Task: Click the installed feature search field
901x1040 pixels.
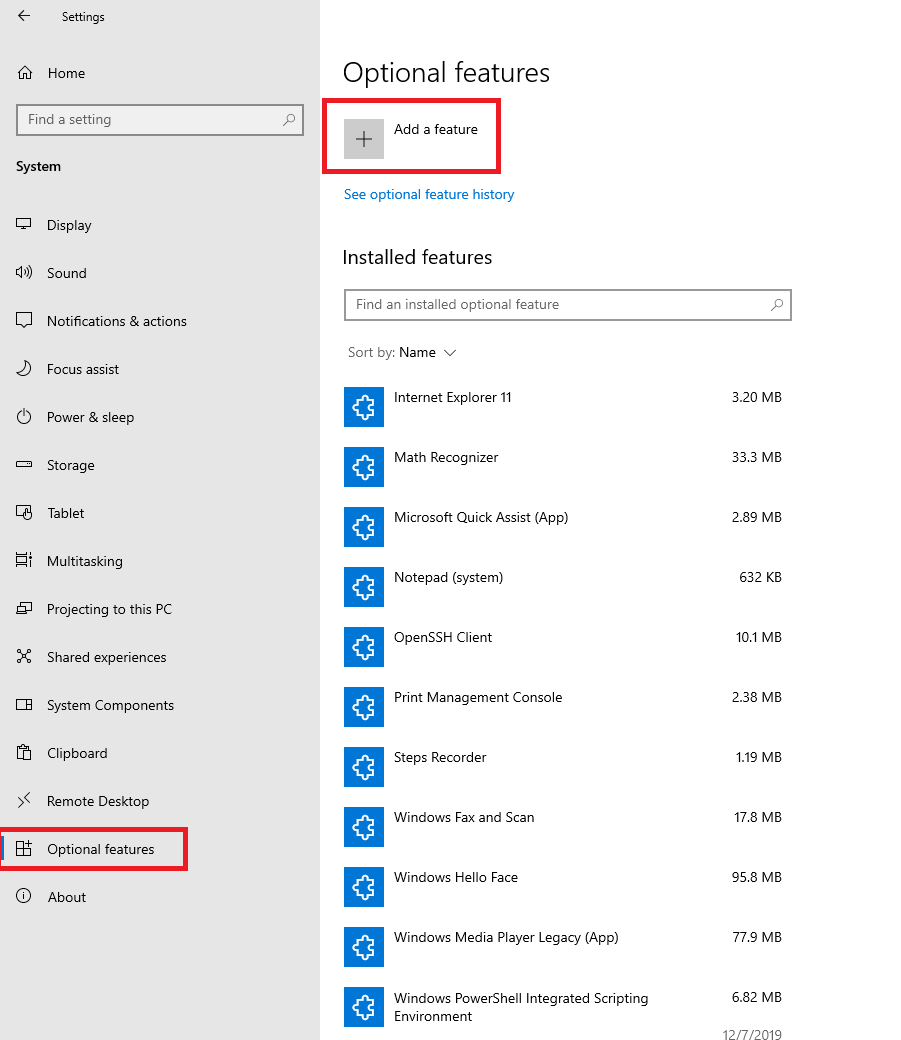Action: point(568,305)
